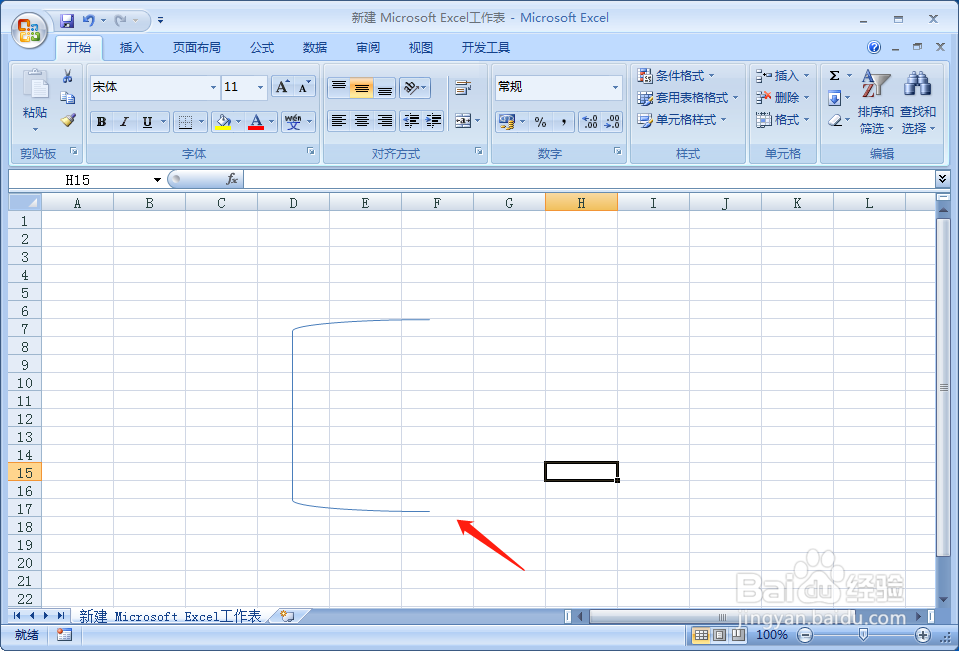Click the Copy icon
Viewport: 959px width, 651px height.
pyautogui.click(x=67, y=98)
